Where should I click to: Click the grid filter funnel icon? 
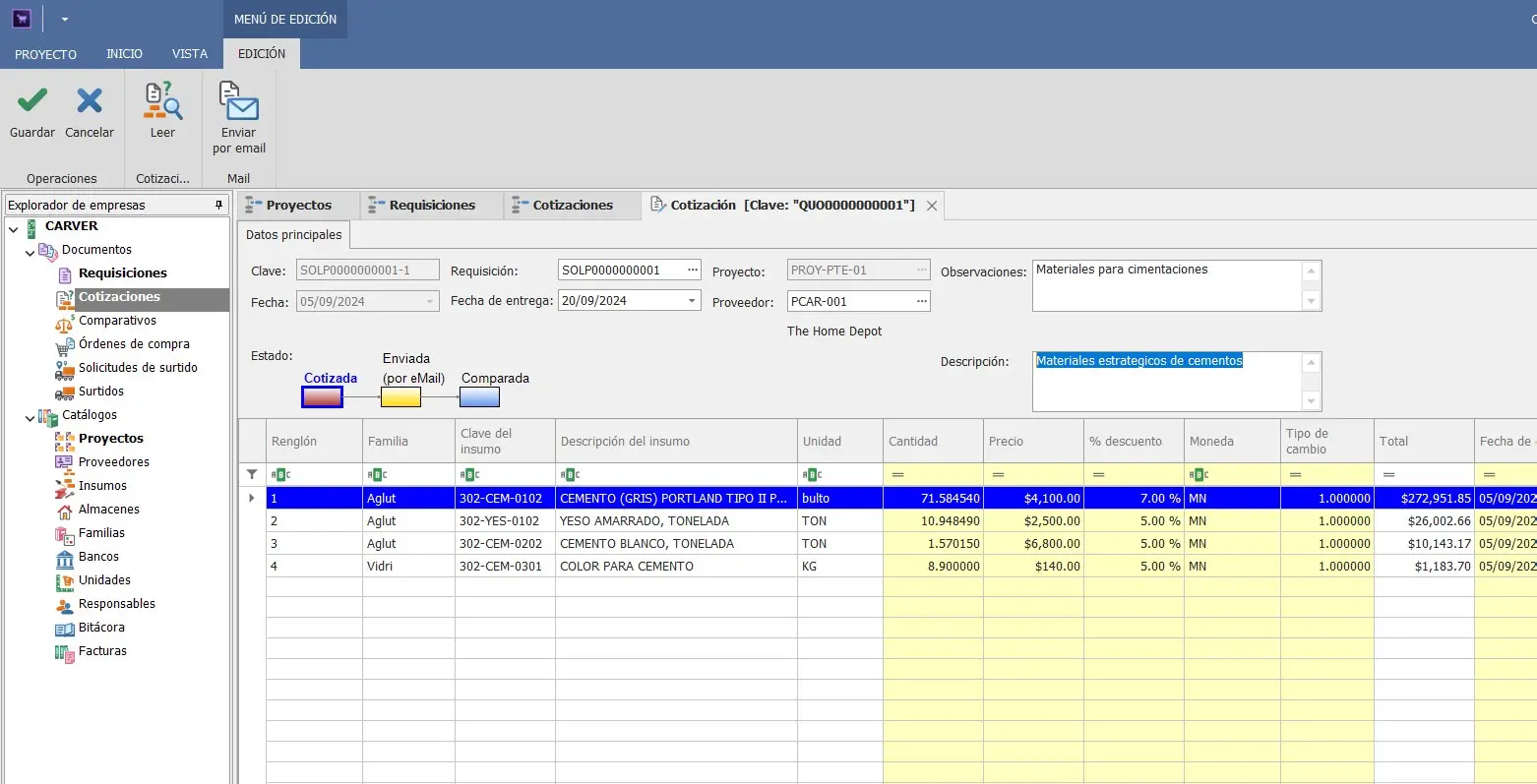tap(252, 474)
